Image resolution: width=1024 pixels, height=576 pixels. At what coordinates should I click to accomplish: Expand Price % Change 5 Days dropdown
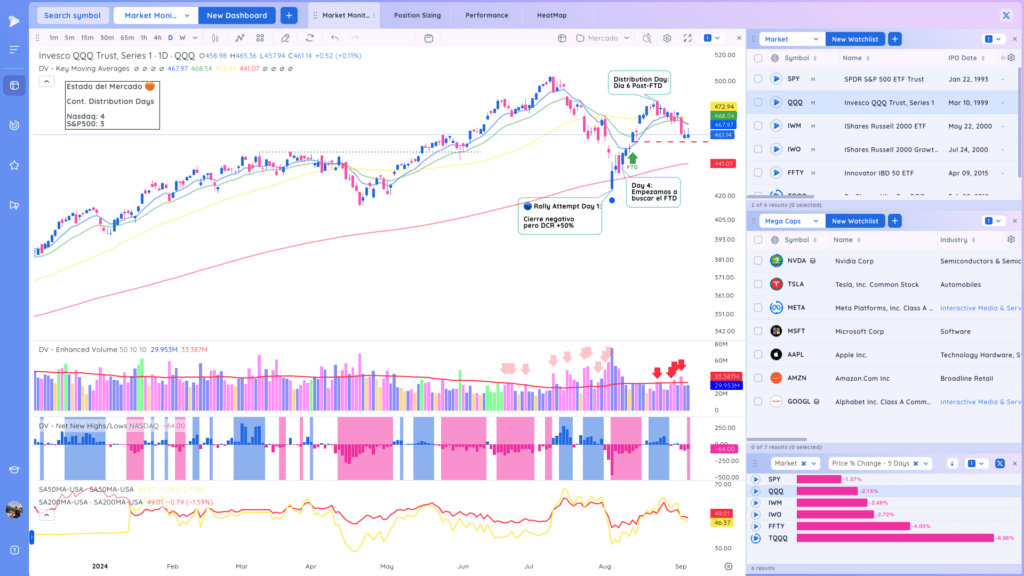879,463
